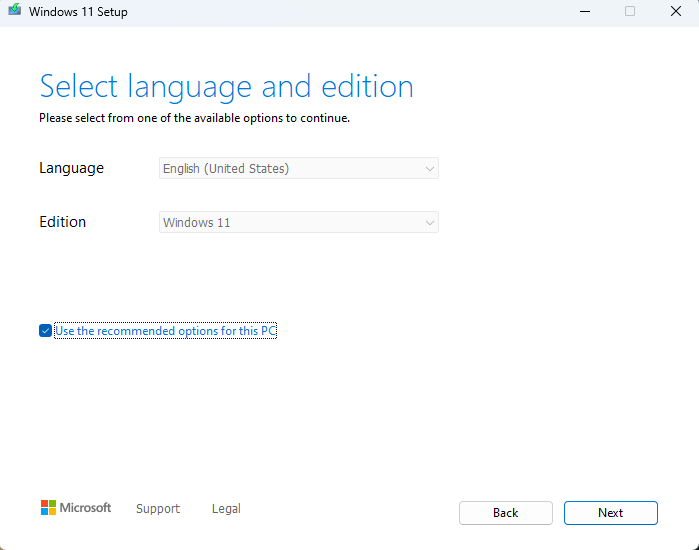Click the 'Please select from one of the available options' text

coord(194,118)
